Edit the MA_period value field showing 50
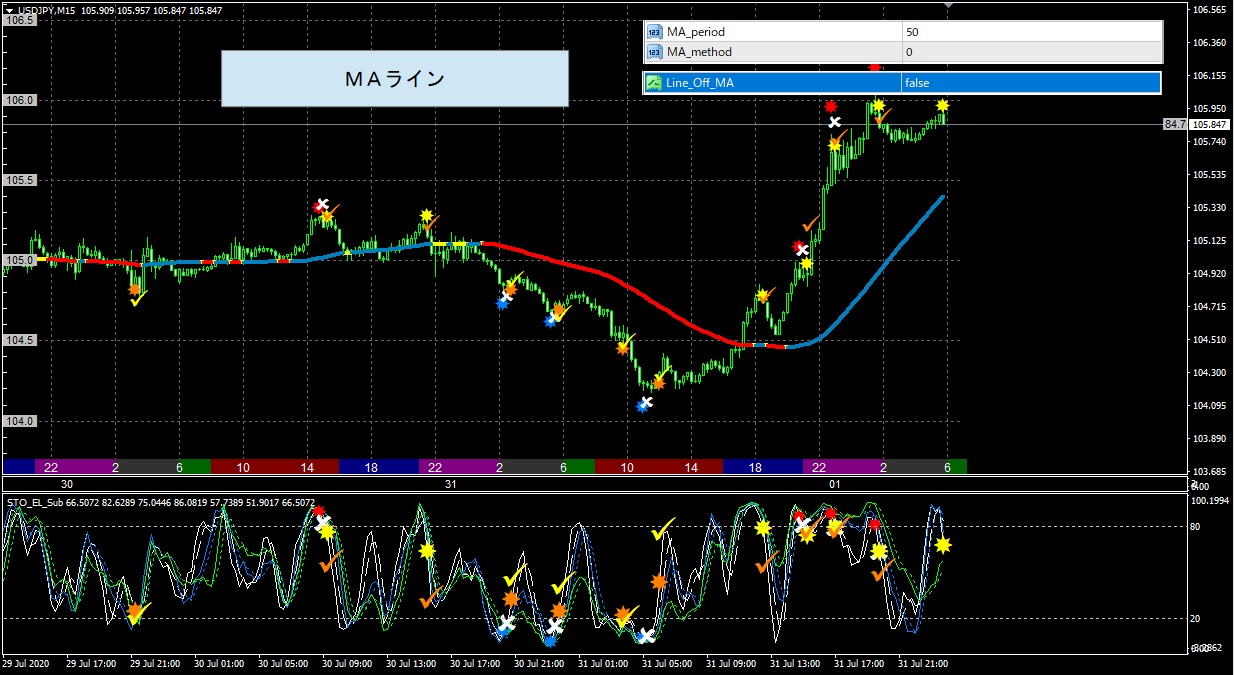Image resolution: width=1234 pixels, height=675 pixels. 1029,32
